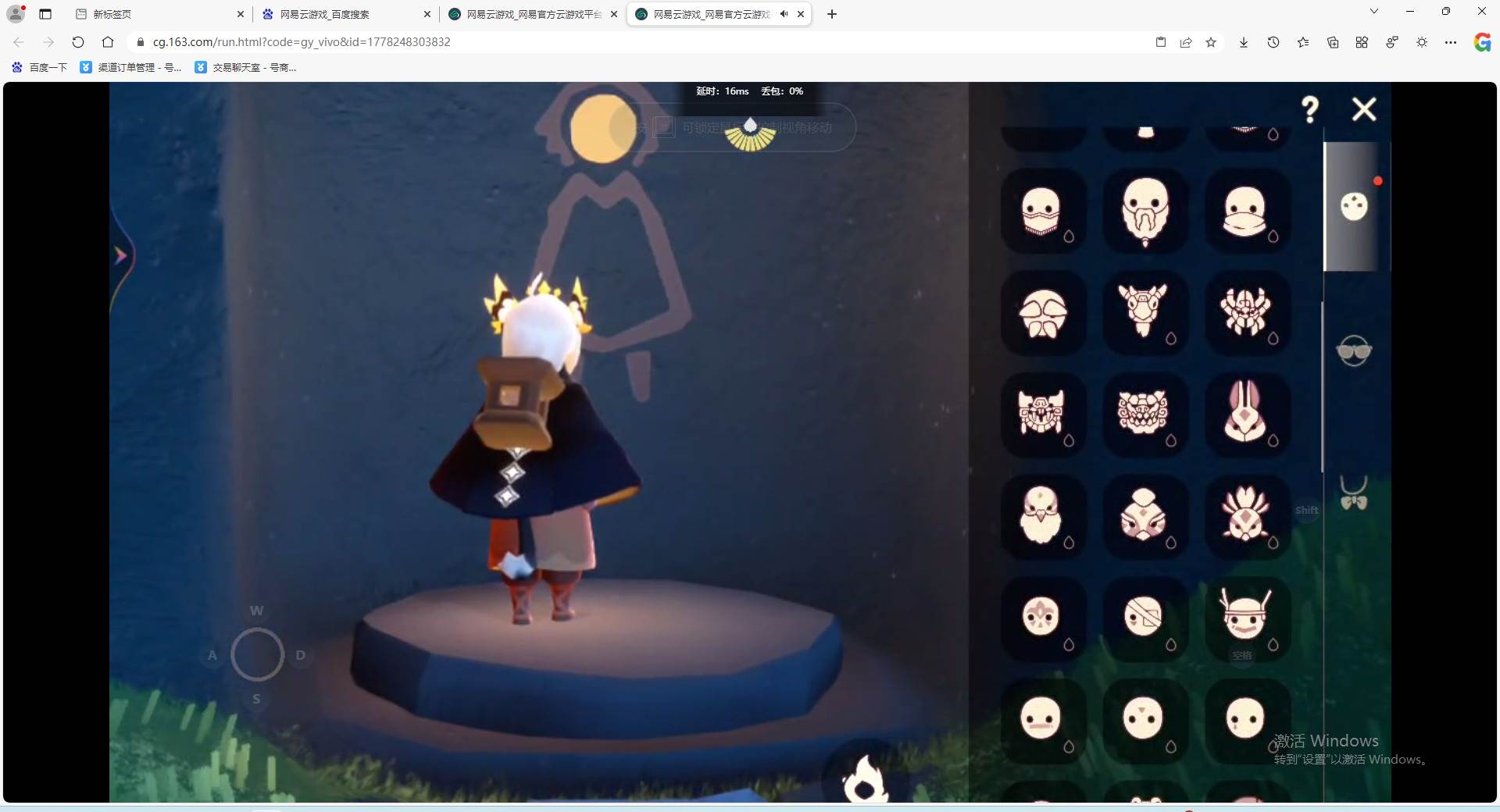Go to the browser home page

108,42
